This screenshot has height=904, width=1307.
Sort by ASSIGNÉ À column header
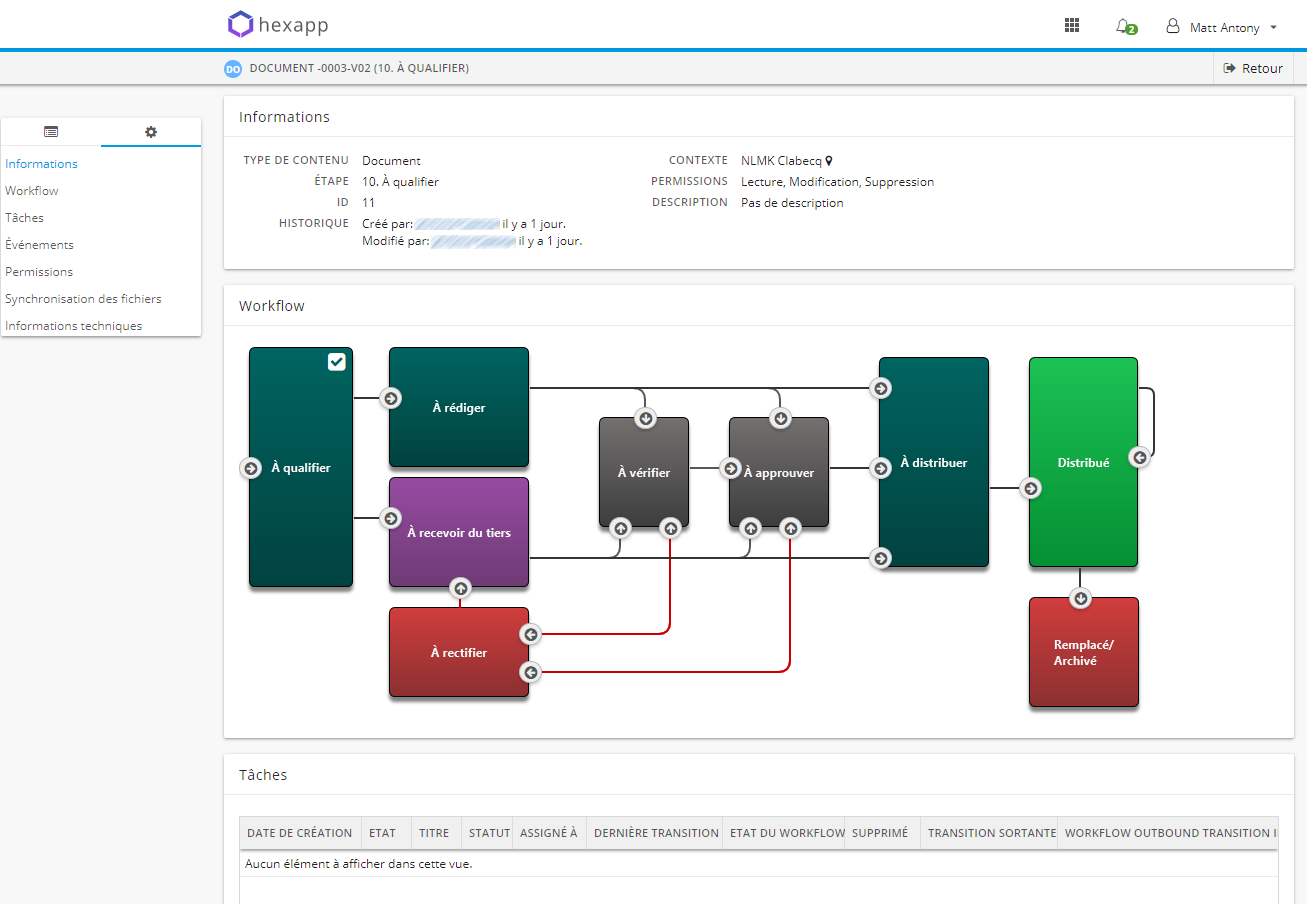coord(549,833)
